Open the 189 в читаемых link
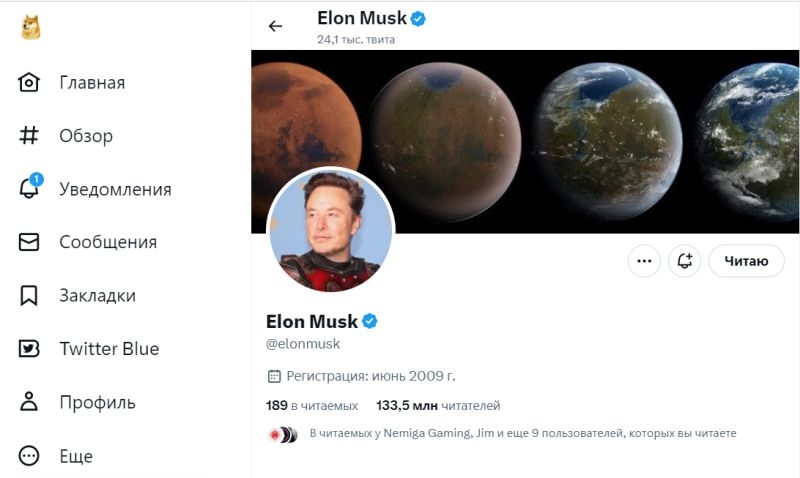The width and height of the screenshot is (800, 478). click(311, 406)
